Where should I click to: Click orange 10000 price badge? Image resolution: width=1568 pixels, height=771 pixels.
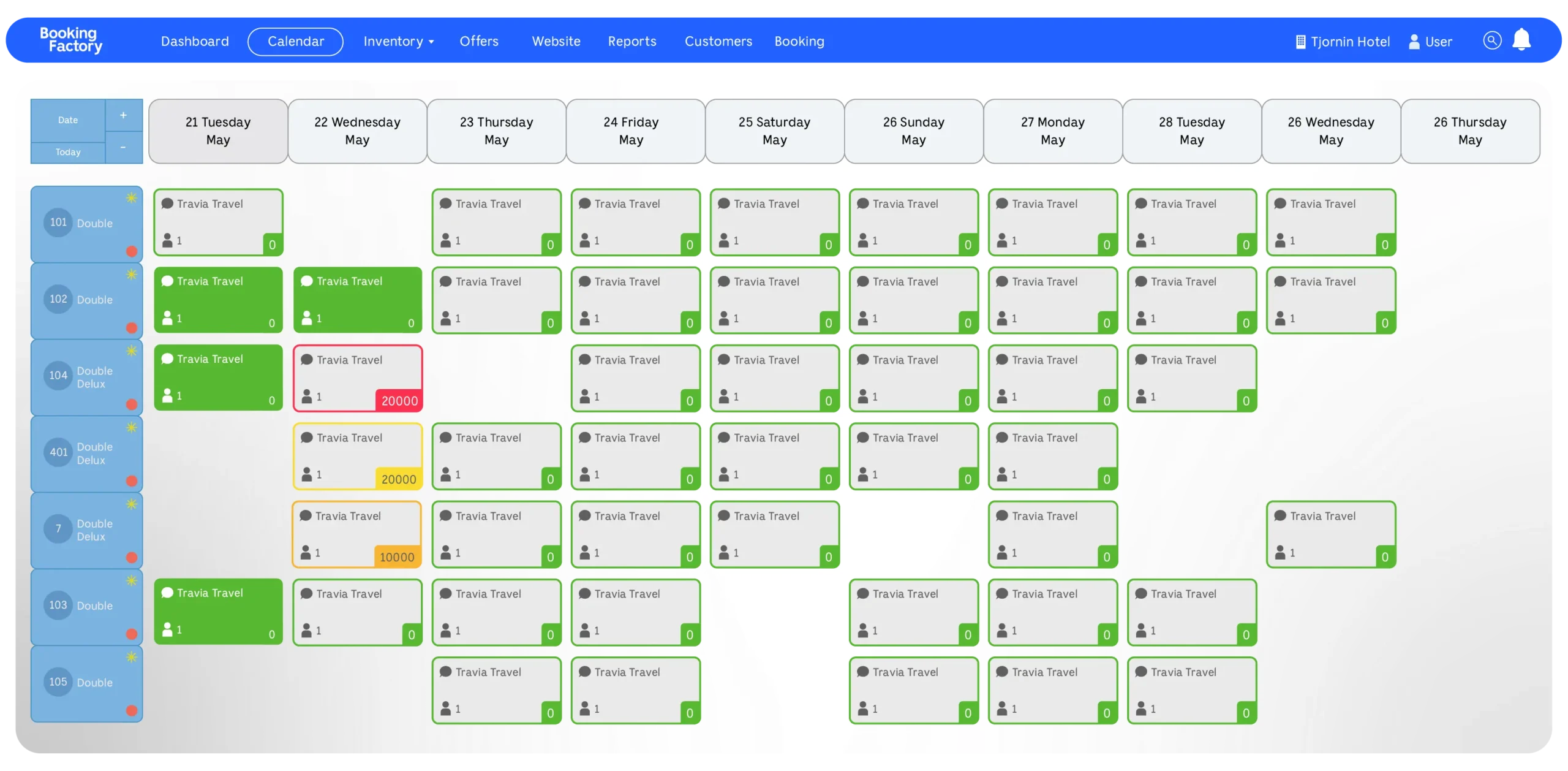click(x=397, y=556)
